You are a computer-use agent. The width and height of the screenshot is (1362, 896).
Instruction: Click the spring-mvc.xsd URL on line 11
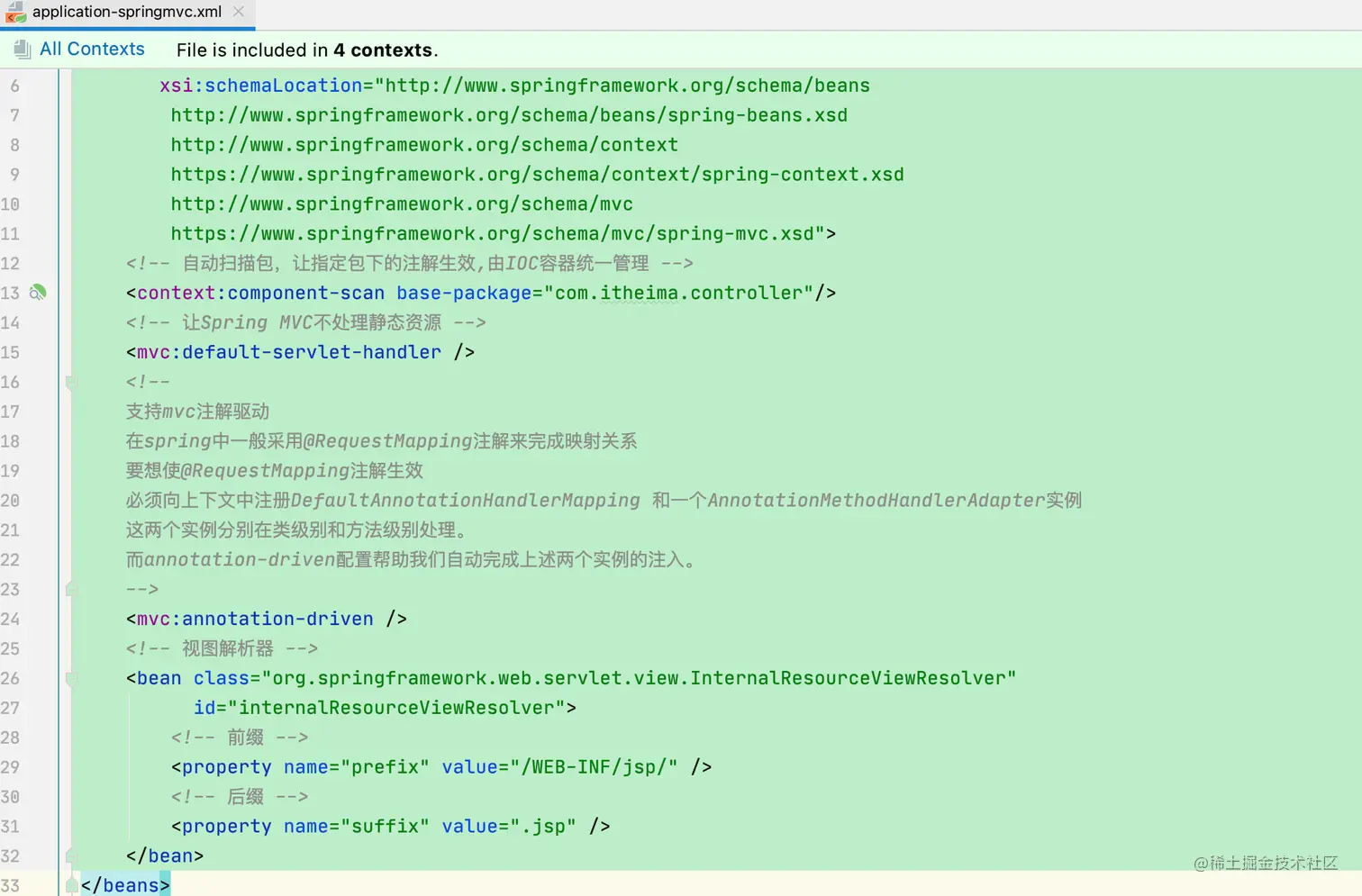tap(492, 234)
